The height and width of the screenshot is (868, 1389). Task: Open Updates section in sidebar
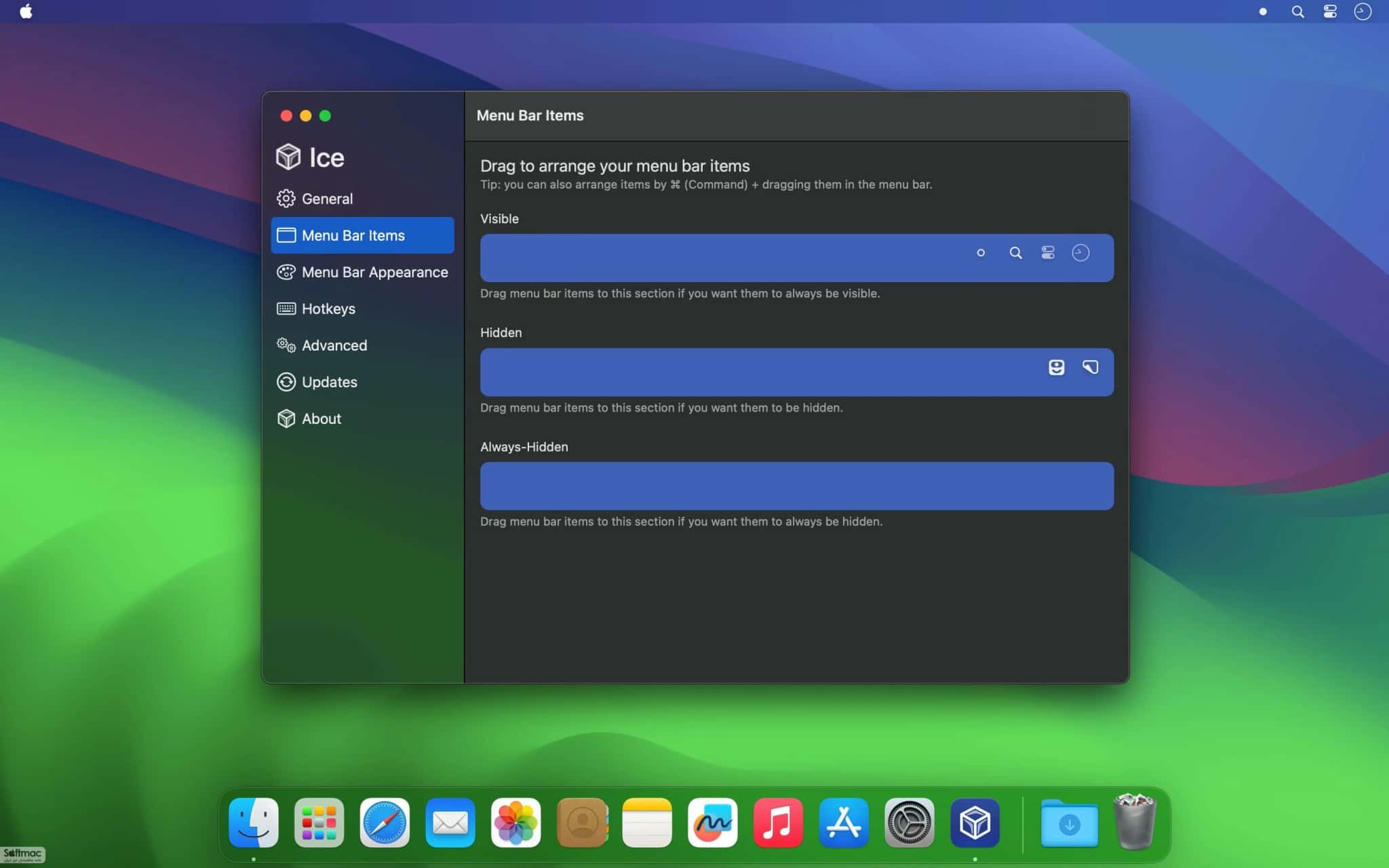362,382
